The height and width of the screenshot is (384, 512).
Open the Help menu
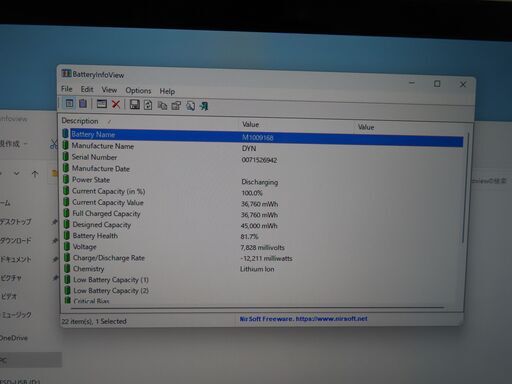167,91
